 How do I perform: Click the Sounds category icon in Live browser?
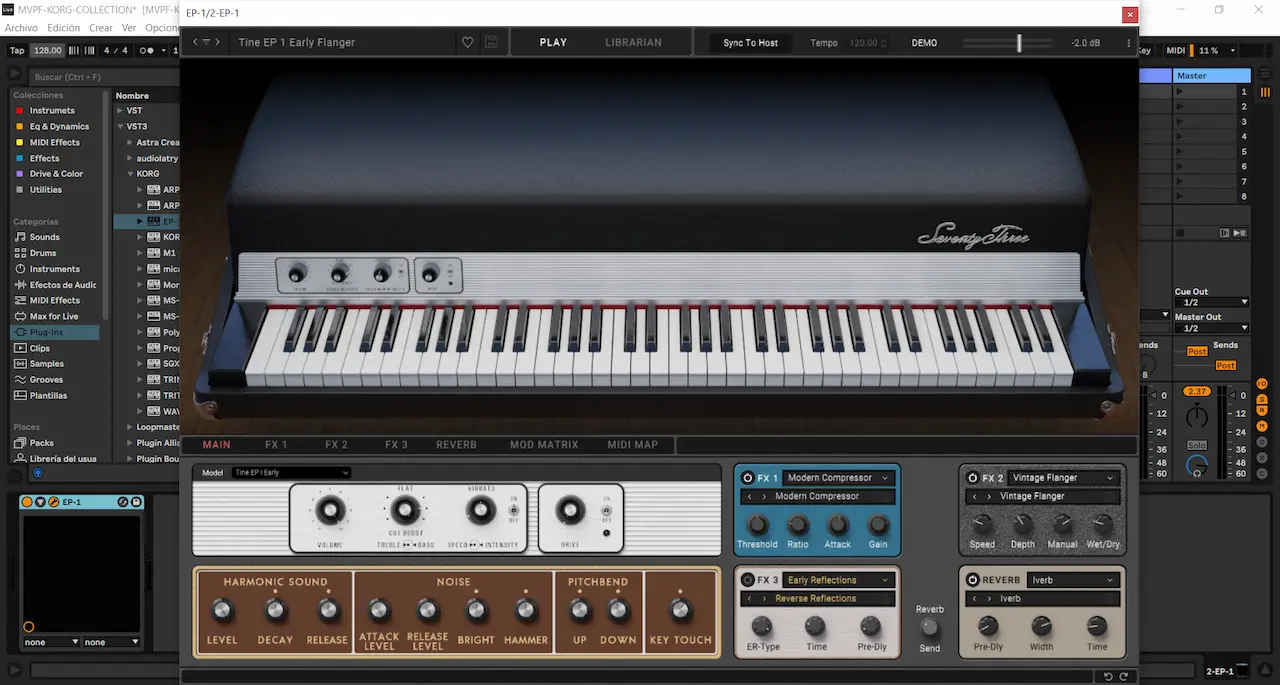click(x=20, y=237)
